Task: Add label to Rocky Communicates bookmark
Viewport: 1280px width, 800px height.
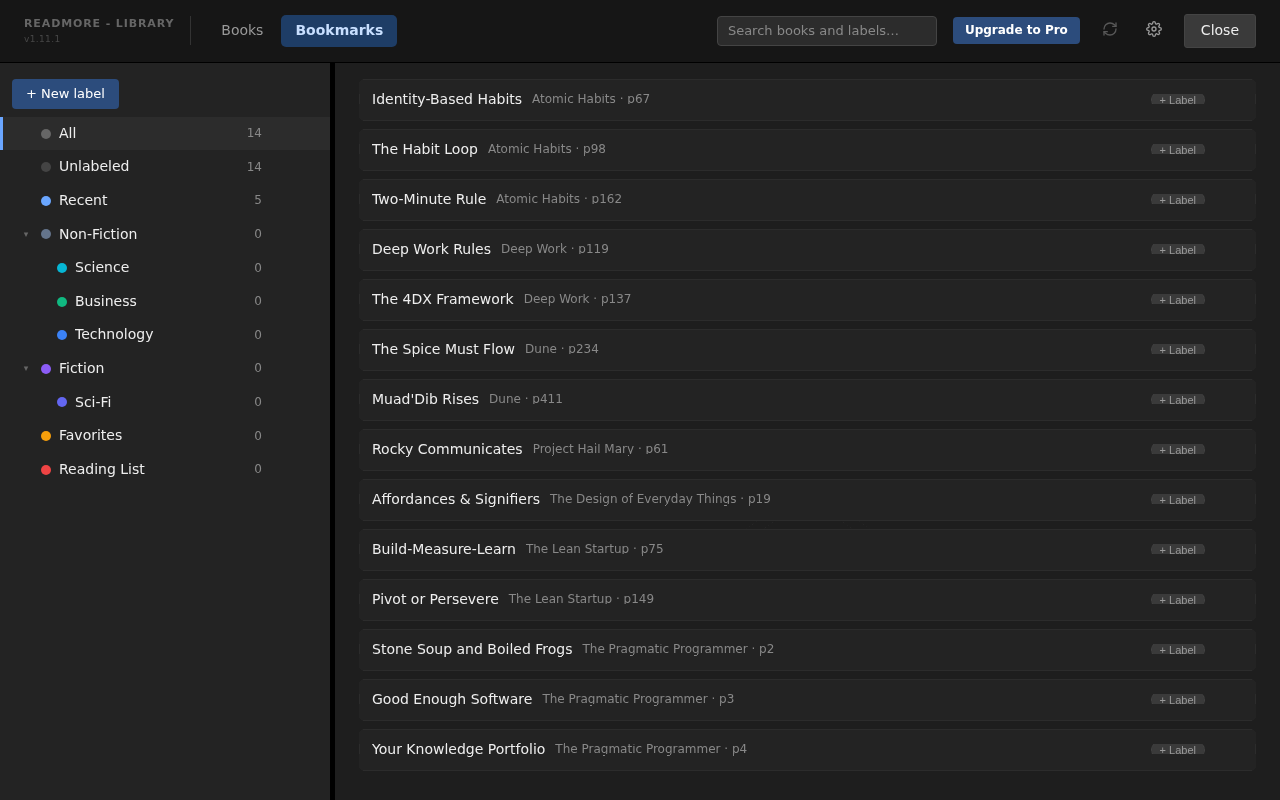Action: [1178, 450]
